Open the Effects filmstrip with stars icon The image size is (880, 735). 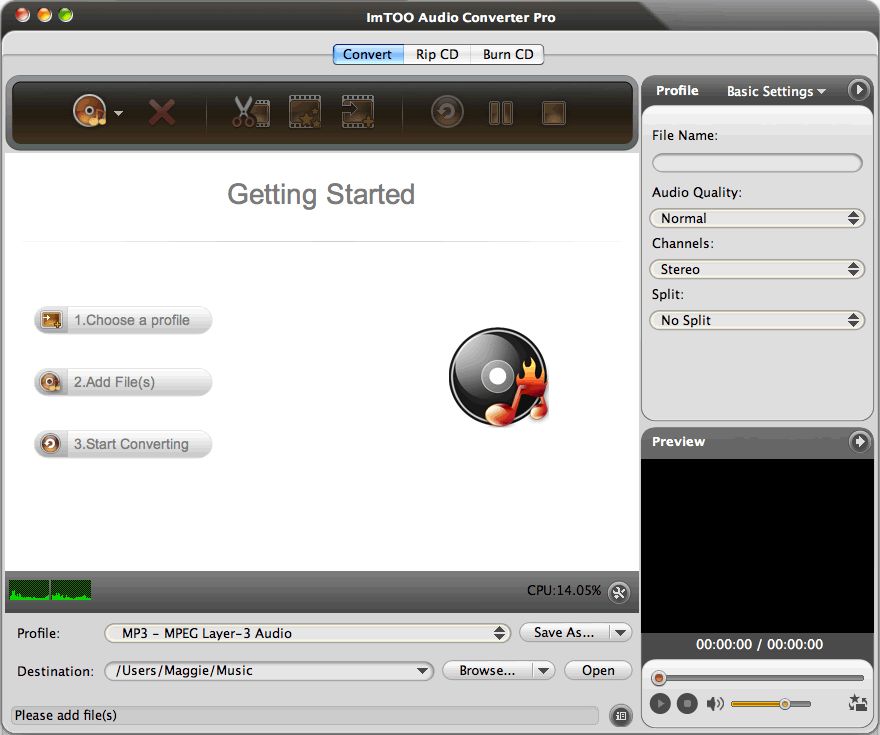click(305, 112)
